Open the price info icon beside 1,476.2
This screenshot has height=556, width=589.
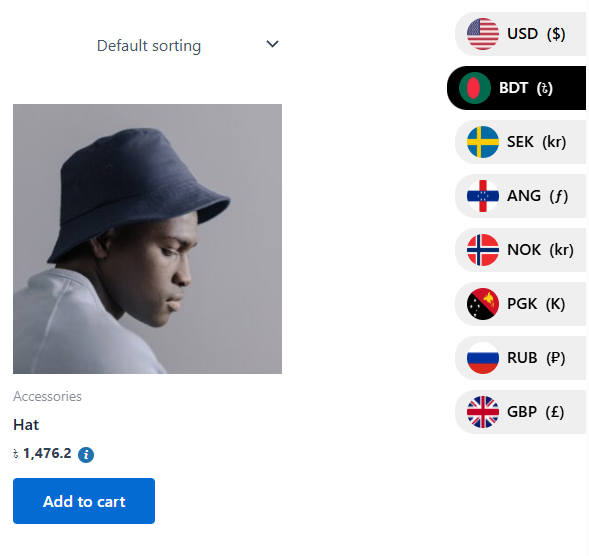click(x=86, y=455)
